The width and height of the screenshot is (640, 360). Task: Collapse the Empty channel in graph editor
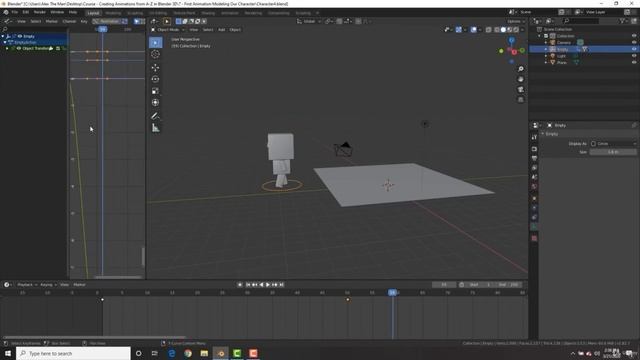tap(3, 36)
